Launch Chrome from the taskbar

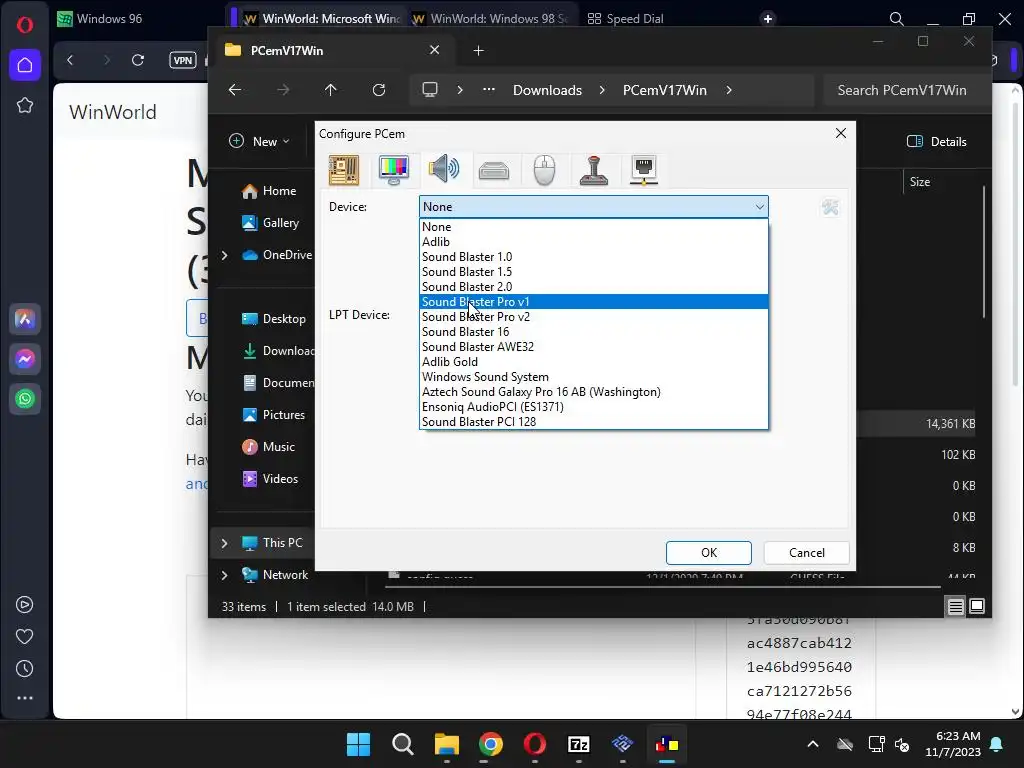tap(490, 744)
